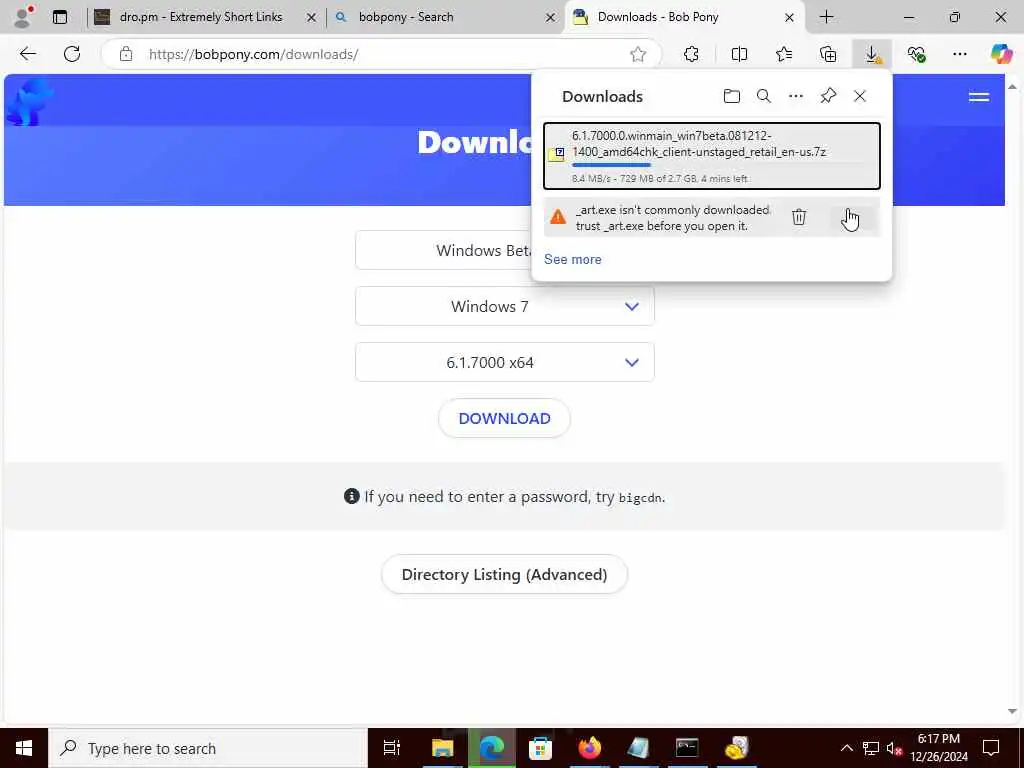Toggle split screen view icon
The image size is (1024, 768).
pyautogui.click(x=739, y=54)
